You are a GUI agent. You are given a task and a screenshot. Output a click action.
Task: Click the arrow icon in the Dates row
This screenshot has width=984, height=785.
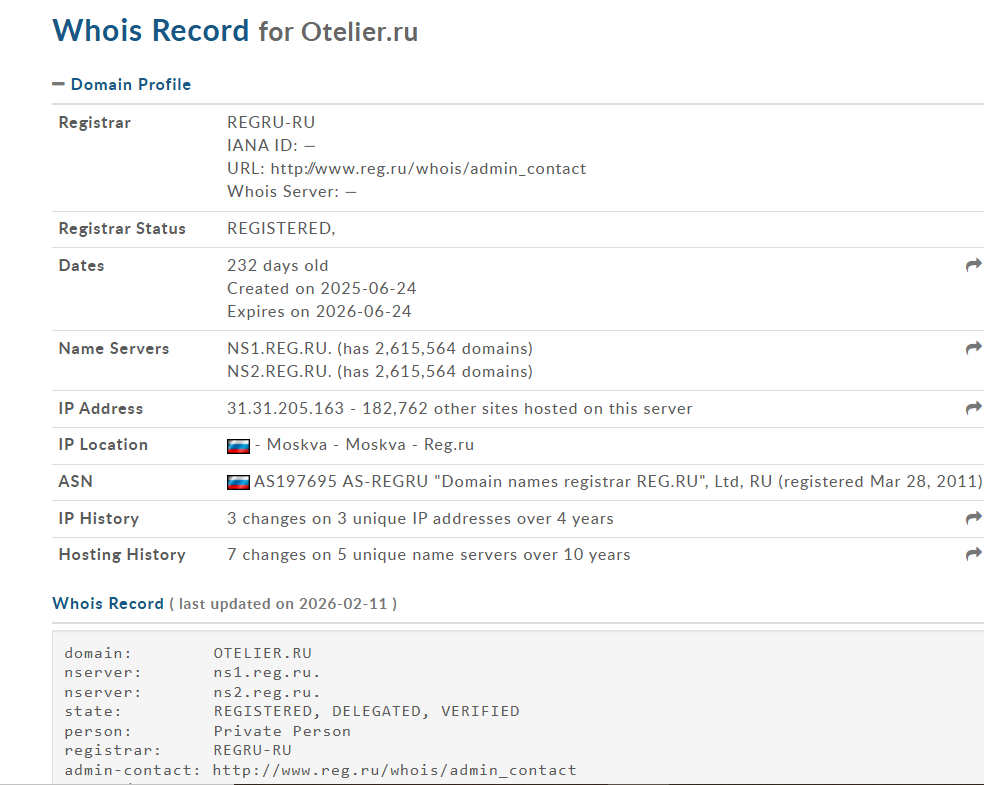pyautogui.click(x=973, y=265)
